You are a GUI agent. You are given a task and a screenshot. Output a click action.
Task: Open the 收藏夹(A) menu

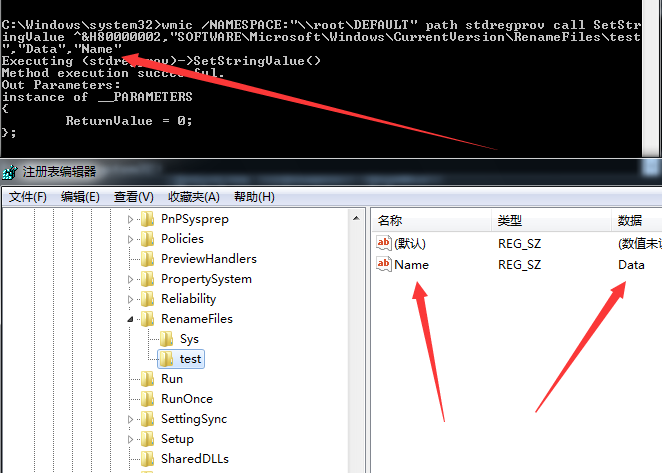point(194,197)
